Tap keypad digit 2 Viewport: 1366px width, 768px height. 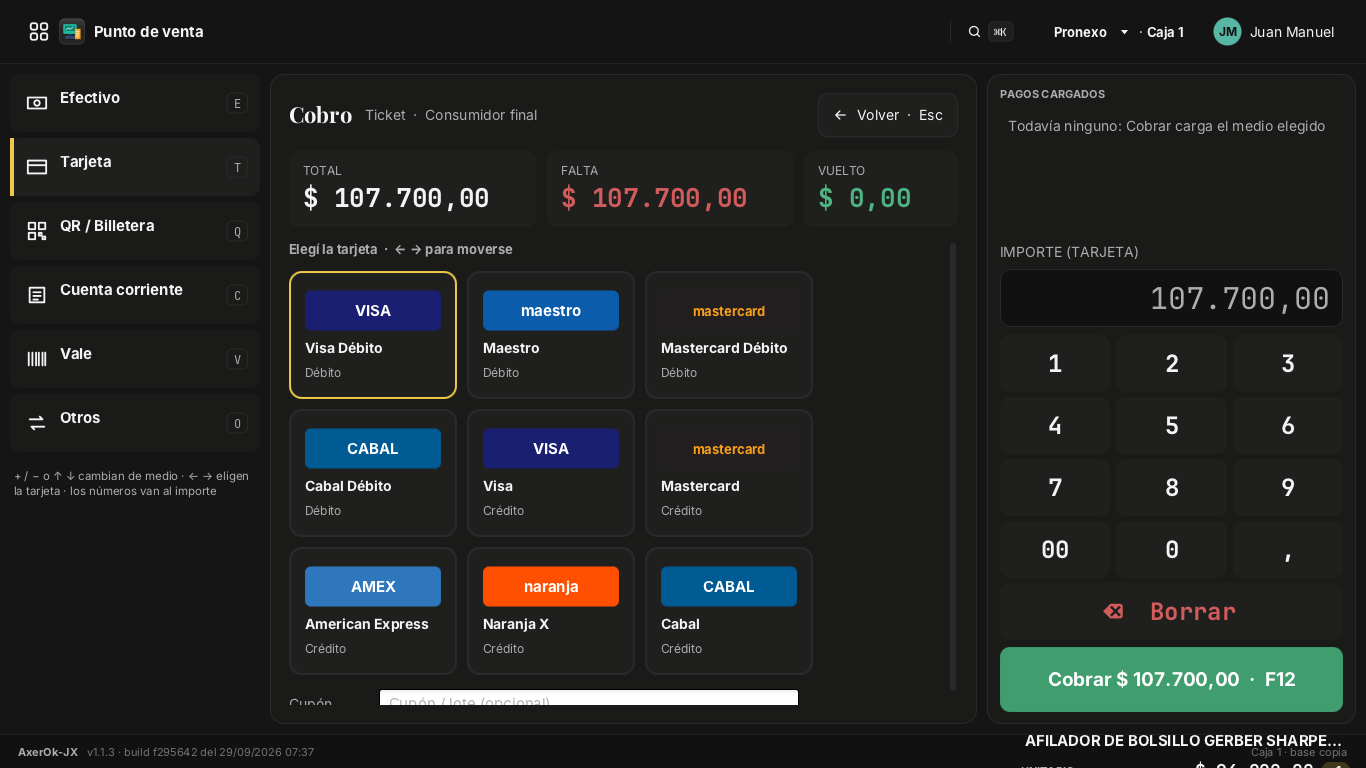coord(1171,364)
